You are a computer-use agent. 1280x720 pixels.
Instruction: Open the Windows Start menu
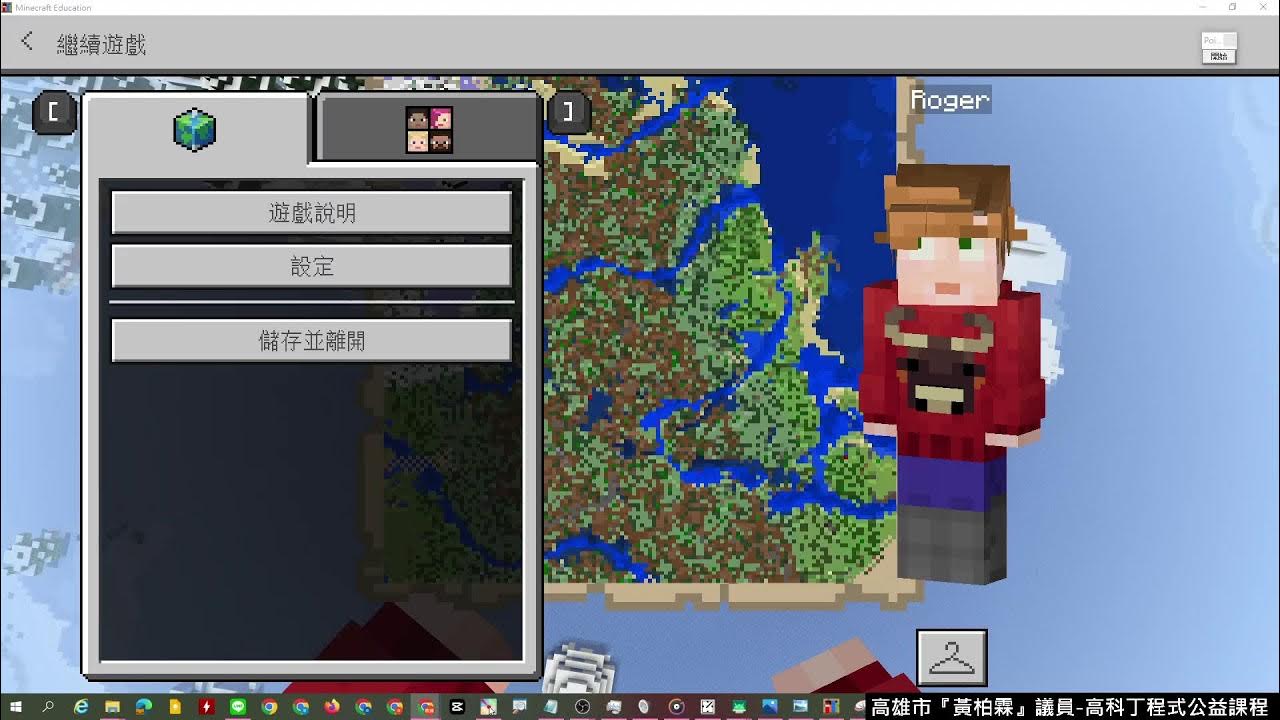[x=15, y=707]
